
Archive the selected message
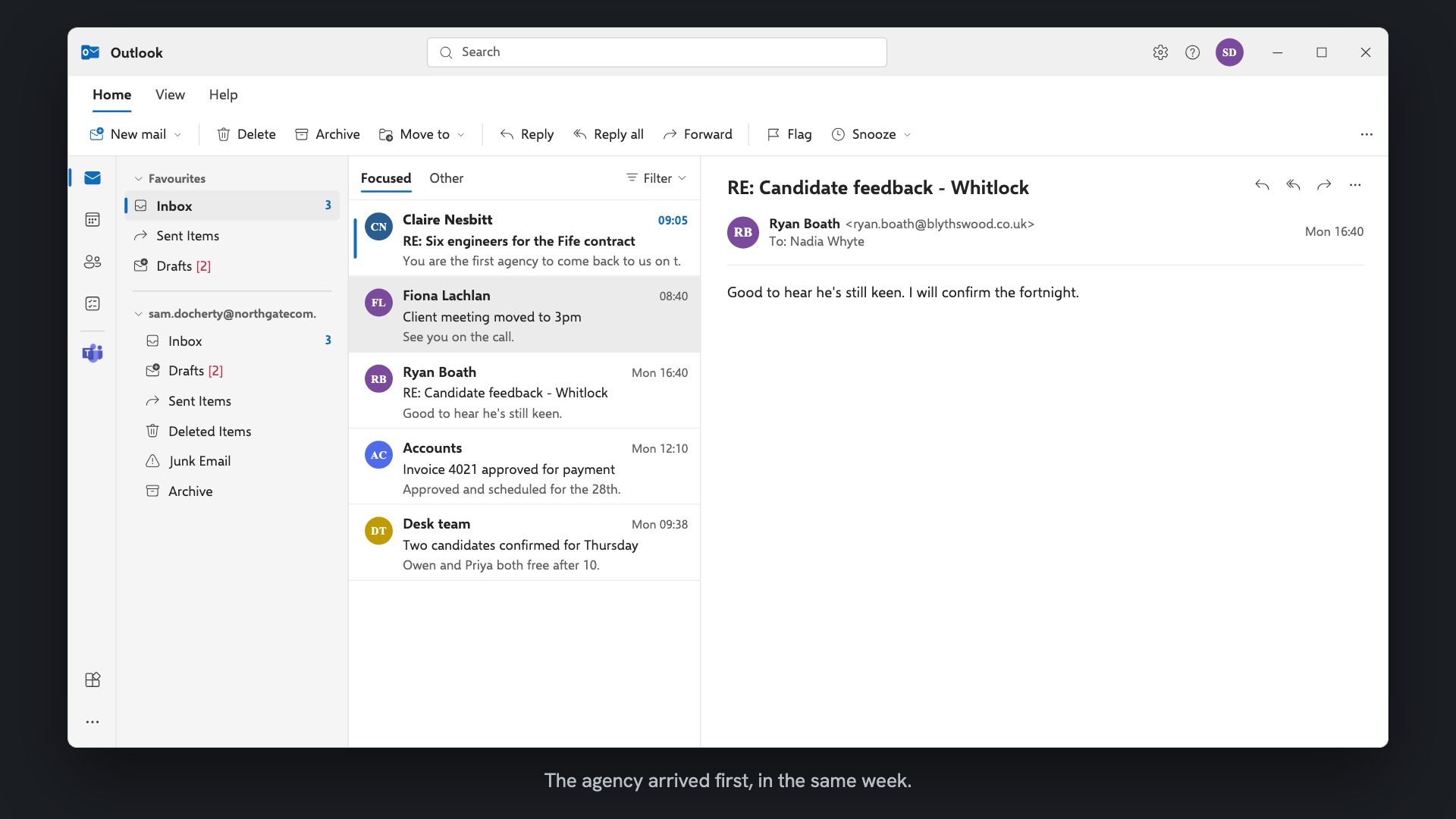pos(328,134)
